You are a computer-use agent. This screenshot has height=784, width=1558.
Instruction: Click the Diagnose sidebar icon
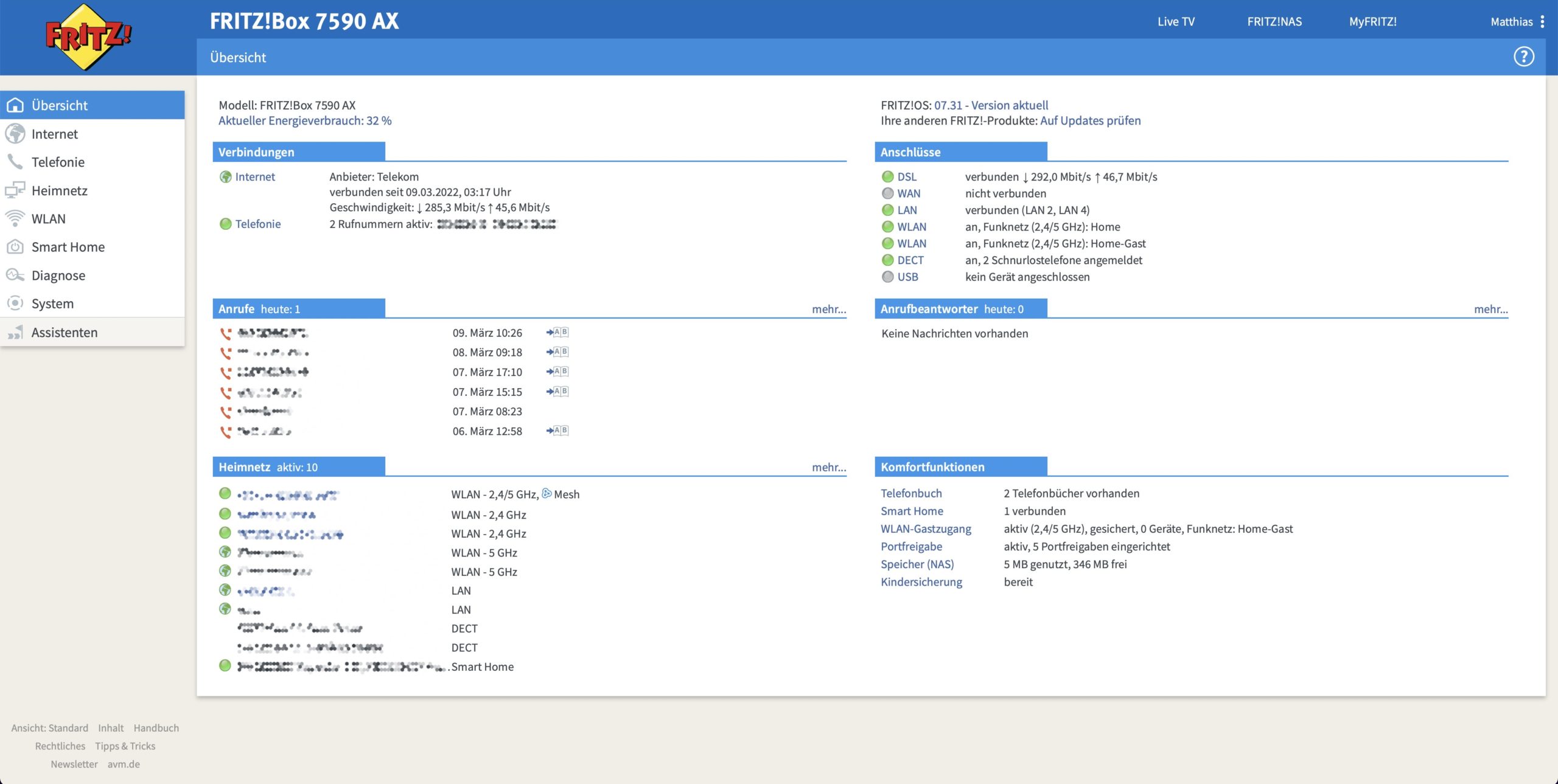(15, 275)
